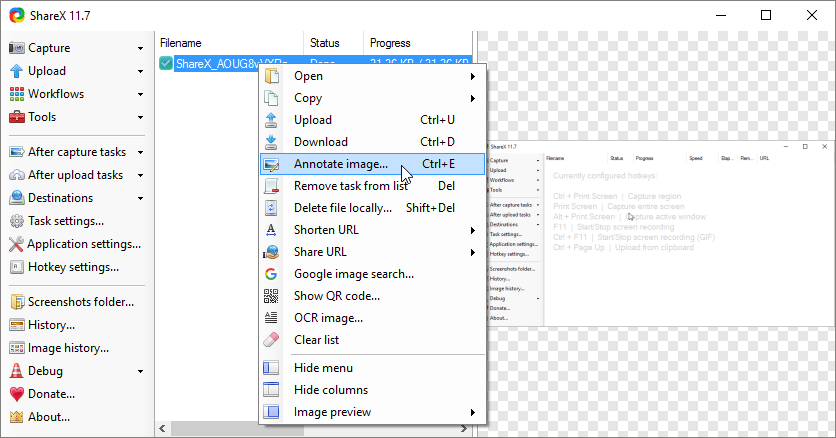This screenshot has width=836, height=438.
Task: Click the Donate label in sidebar
Action: coord(51,394)
